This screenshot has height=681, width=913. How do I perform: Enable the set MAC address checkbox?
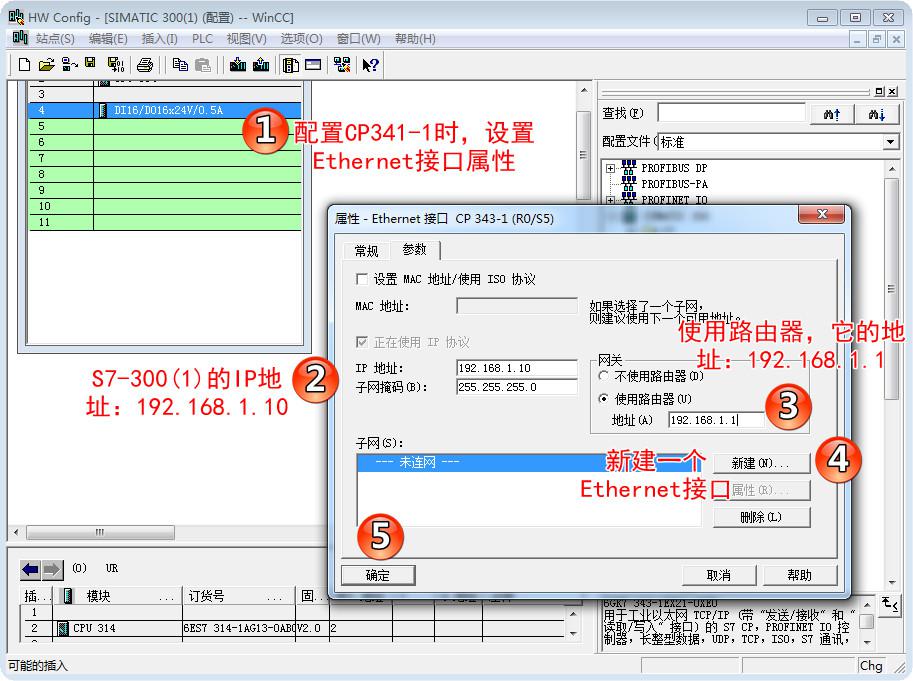point(362,279)
